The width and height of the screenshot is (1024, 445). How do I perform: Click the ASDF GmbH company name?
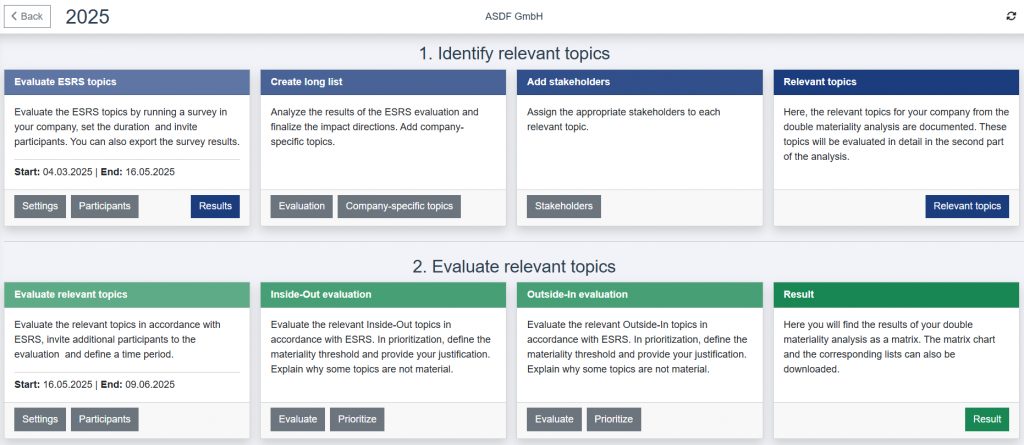[512, 17]
